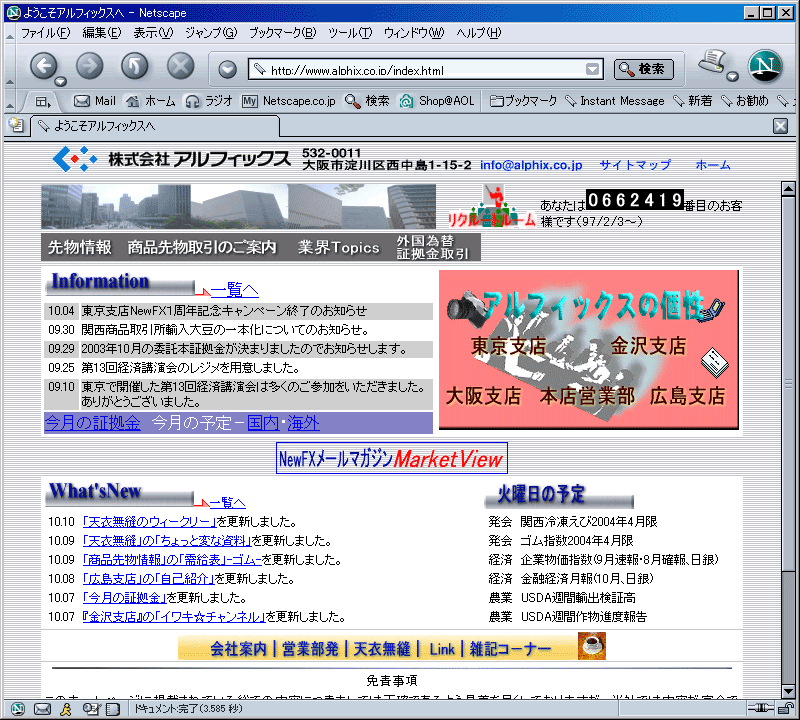Viewport: 800px width, 720px height.
Task: Open 外国為替証拠金取引 in navigation bar
Action: tap(433, 247)
